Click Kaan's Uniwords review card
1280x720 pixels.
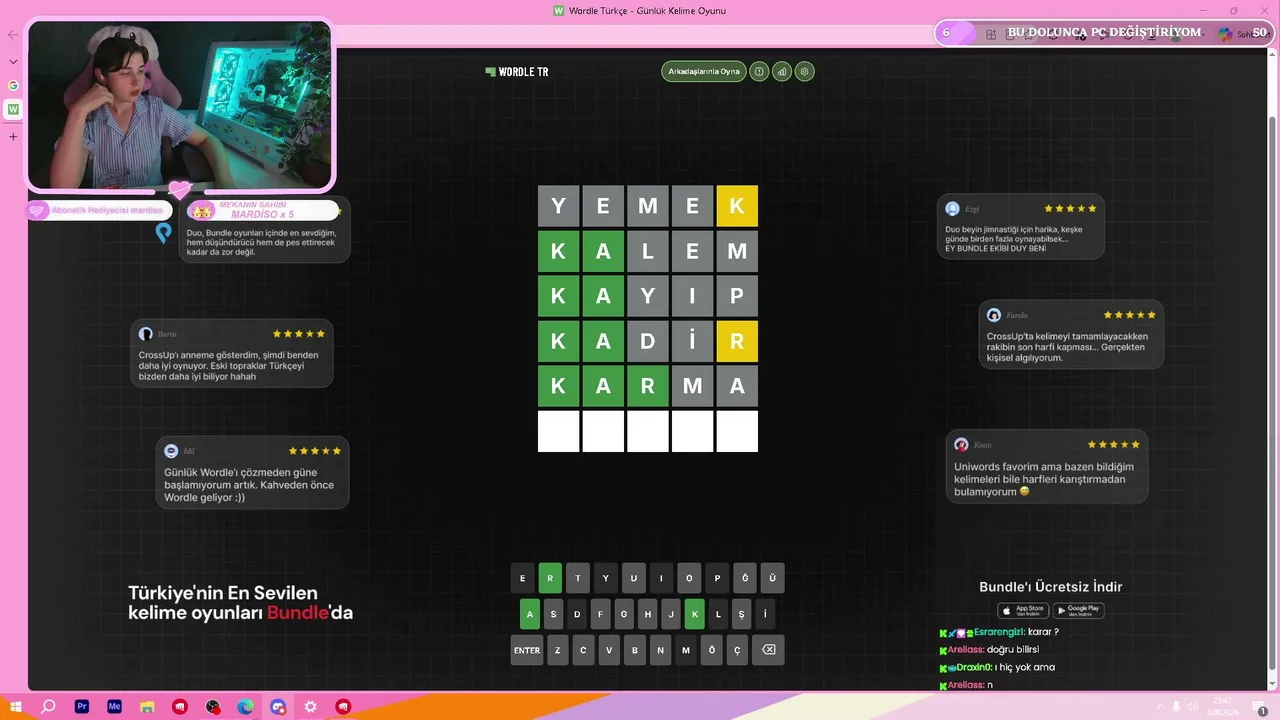1047,466
